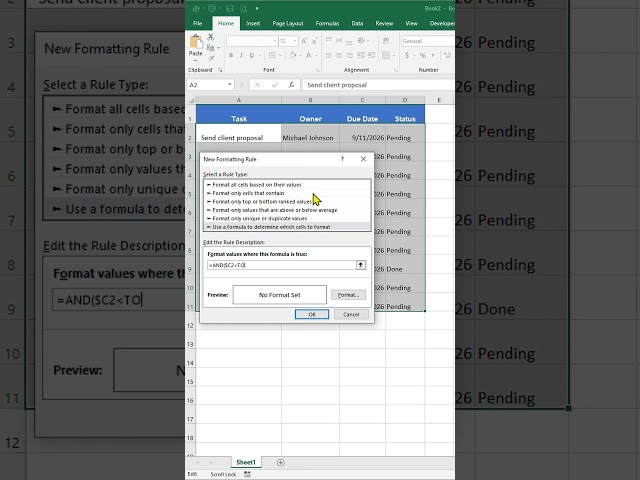Click the Format... button
The width and height of the screenshot is (640, 480).
(x=348, y=295)
